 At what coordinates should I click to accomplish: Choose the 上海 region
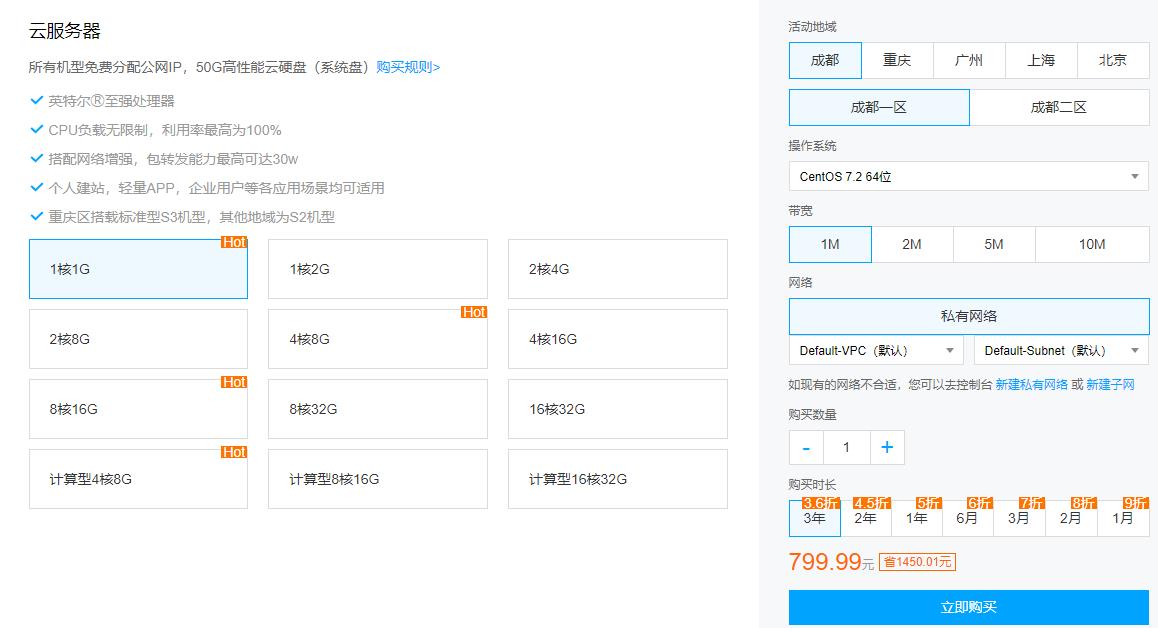pyautogui.click(x=1041, y=61)
